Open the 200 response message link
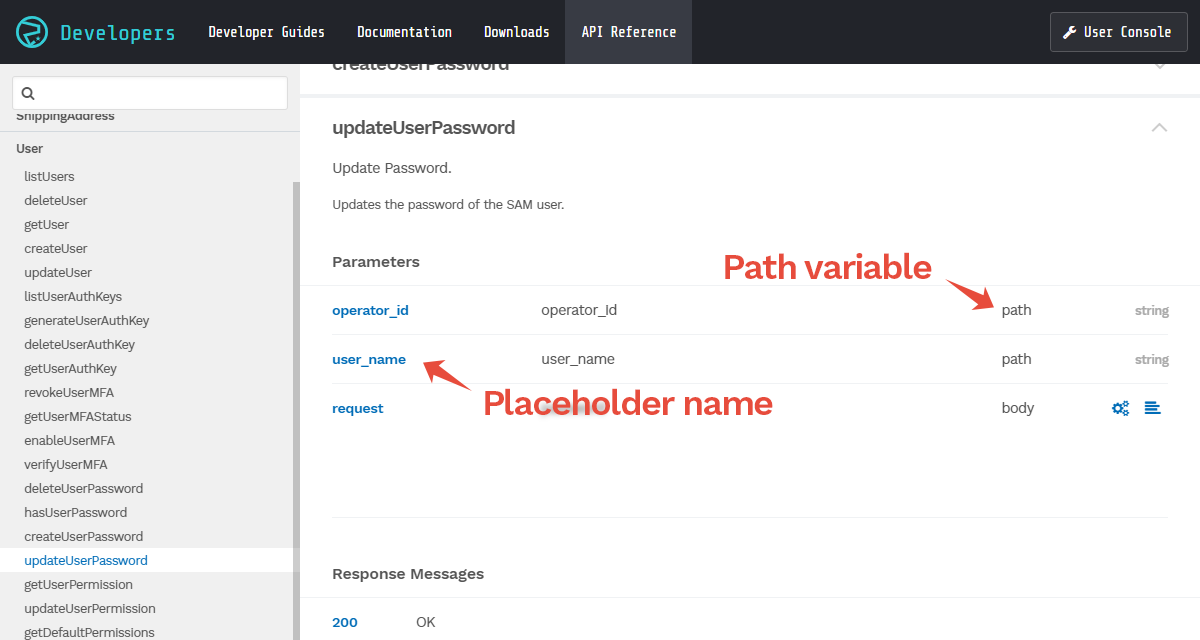Image resolution: width=1200 pixels, height=640 pixels. coord(344,622)
